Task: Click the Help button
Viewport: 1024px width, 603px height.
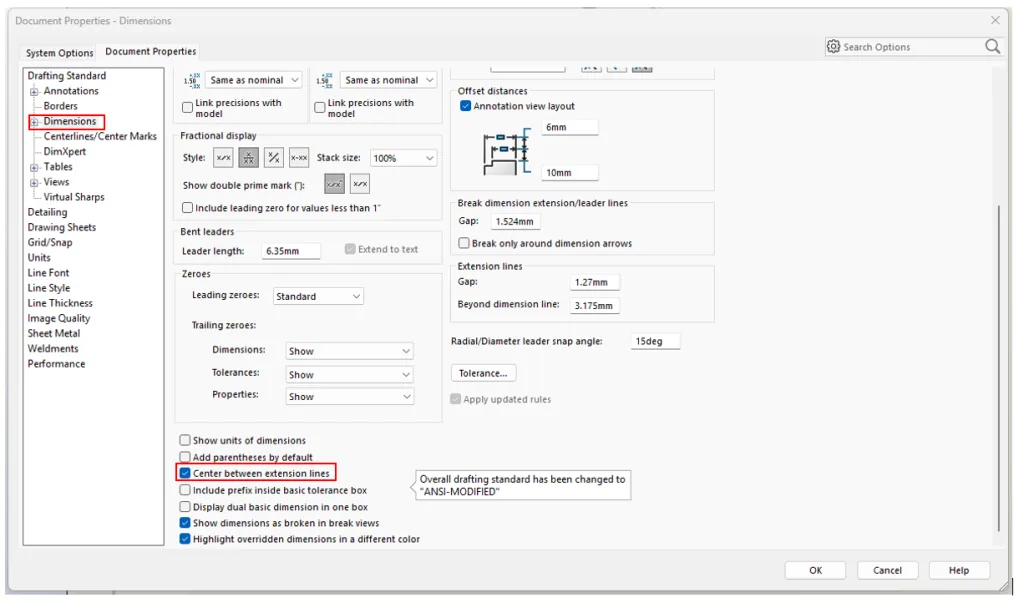Action: (959, 570)
